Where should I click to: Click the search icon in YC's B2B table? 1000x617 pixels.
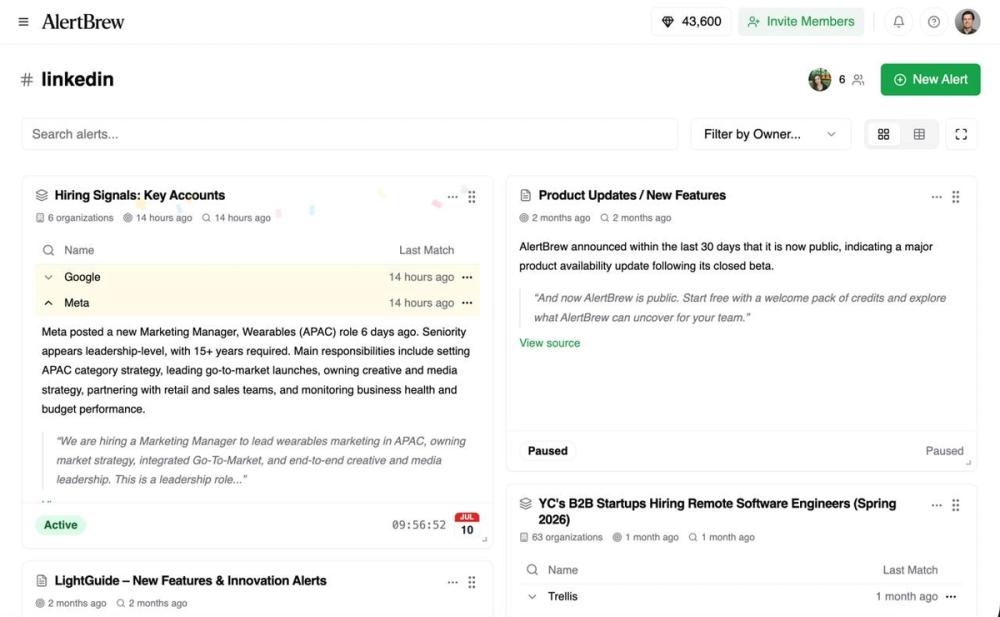click(532, 570)
